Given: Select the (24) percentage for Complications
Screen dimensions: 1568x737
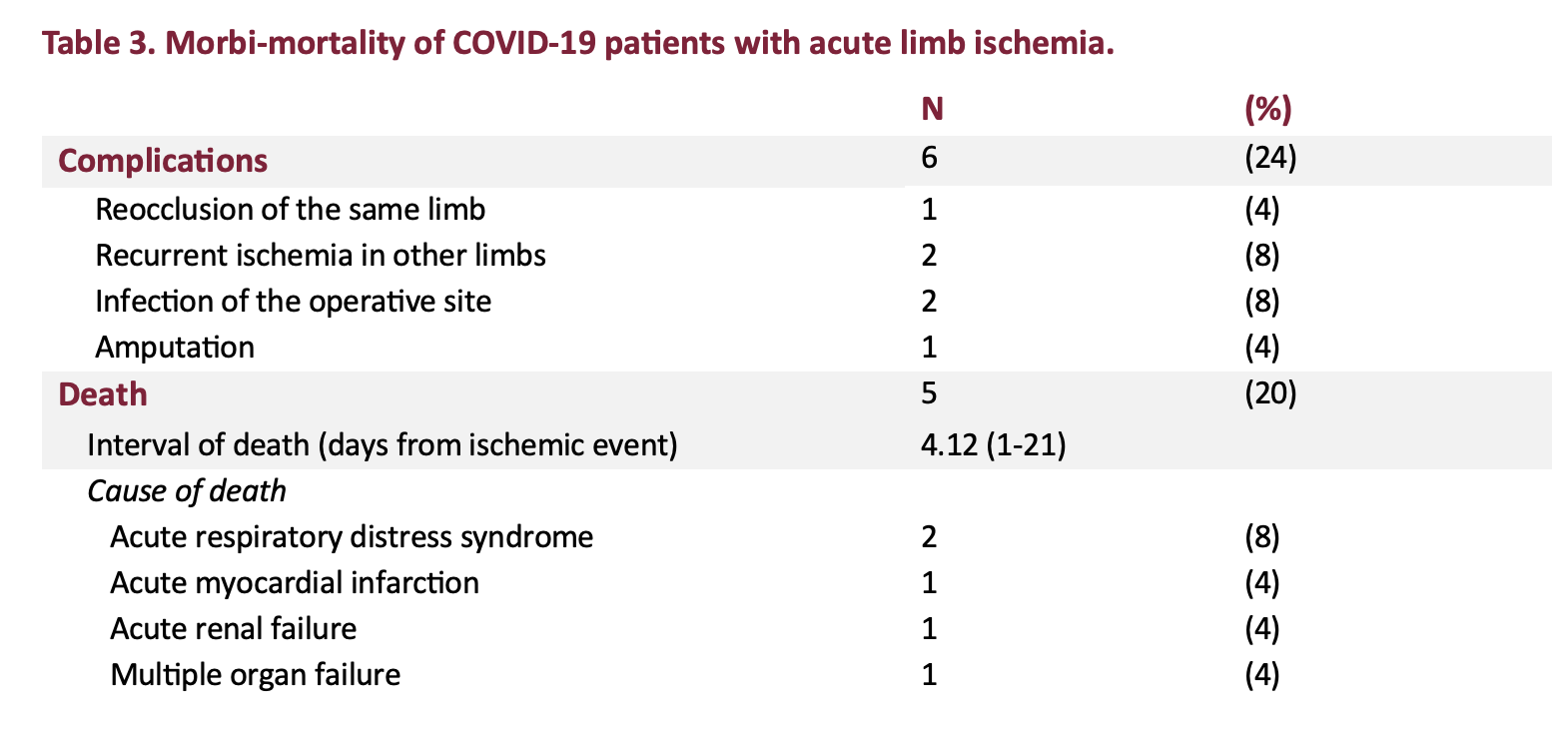Looking at the screenshot, I should tap(1270, 158).
